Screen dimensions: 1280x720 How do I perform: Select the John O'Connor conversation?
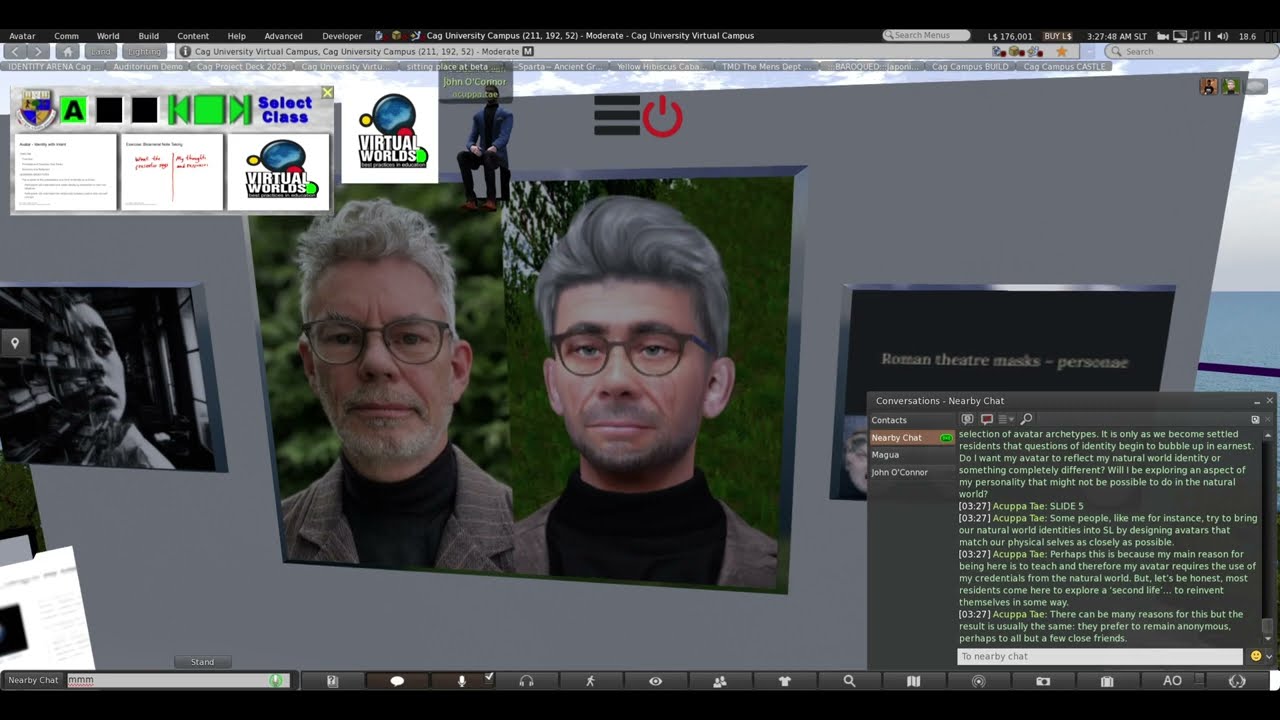pos(911,472)
